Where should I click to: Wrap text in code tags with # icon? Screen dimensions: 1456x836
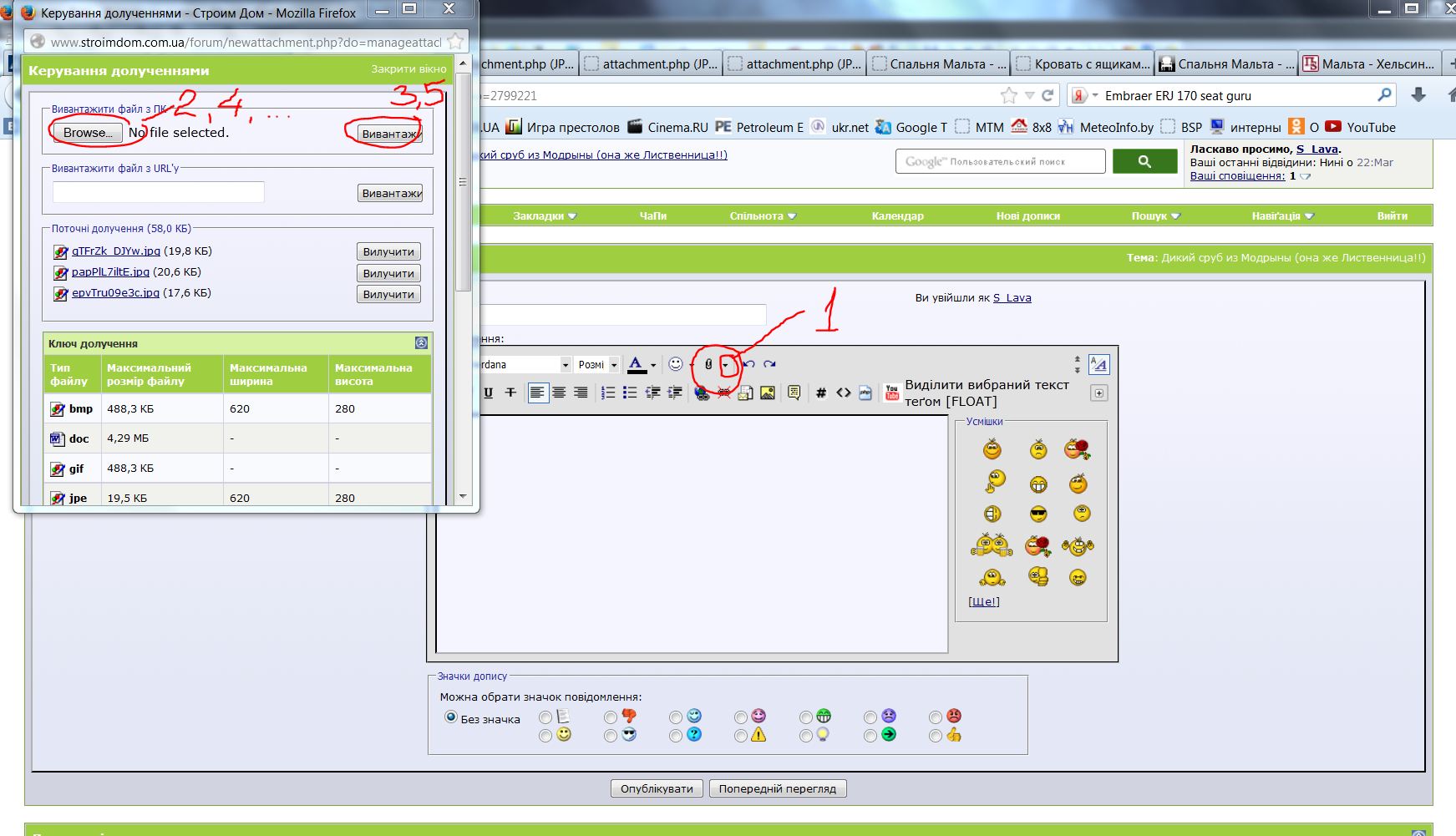[x=821, y=393]
